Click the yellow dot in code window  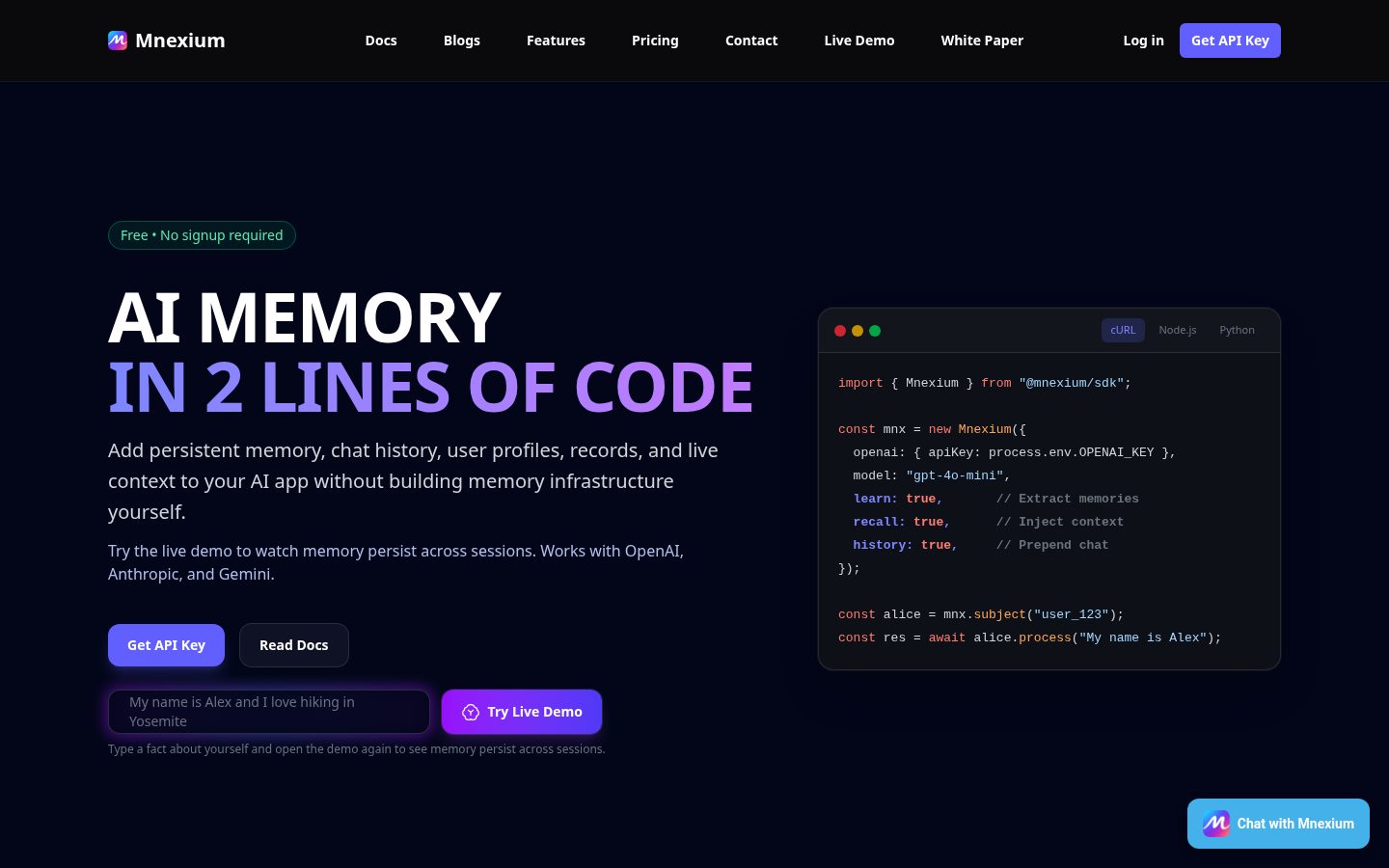point(858,331)
